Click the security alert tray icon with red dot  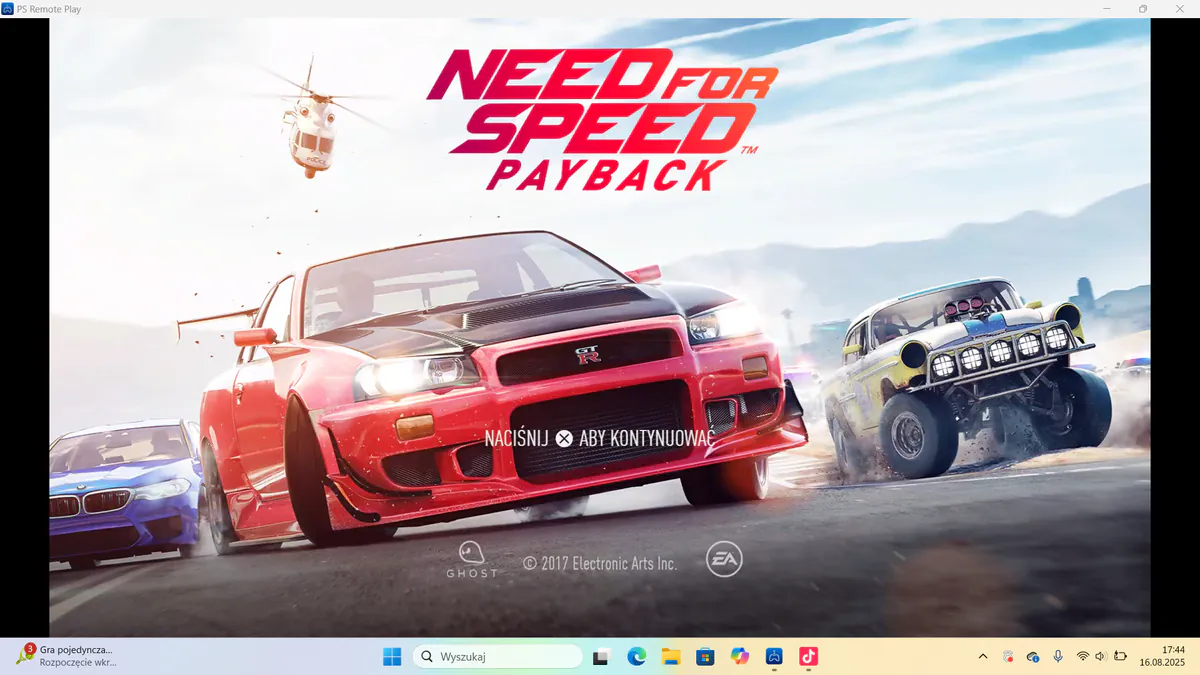coord(1008,656)
